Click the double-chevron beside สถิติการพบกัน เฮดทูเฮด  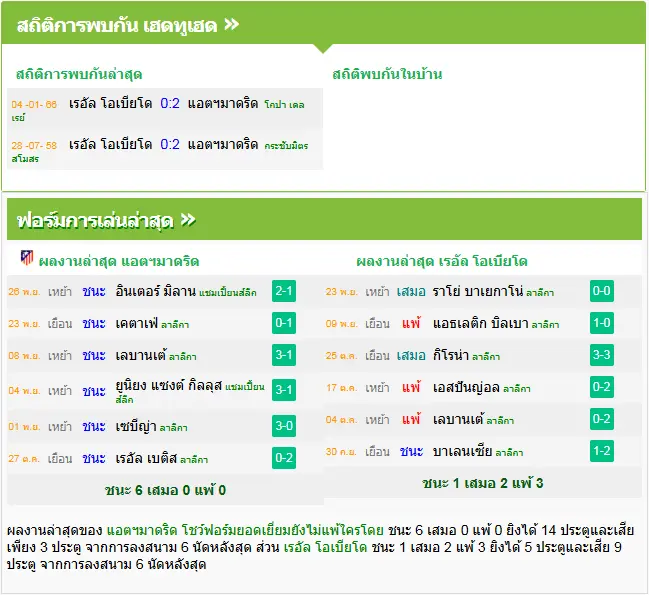point(231,25)
